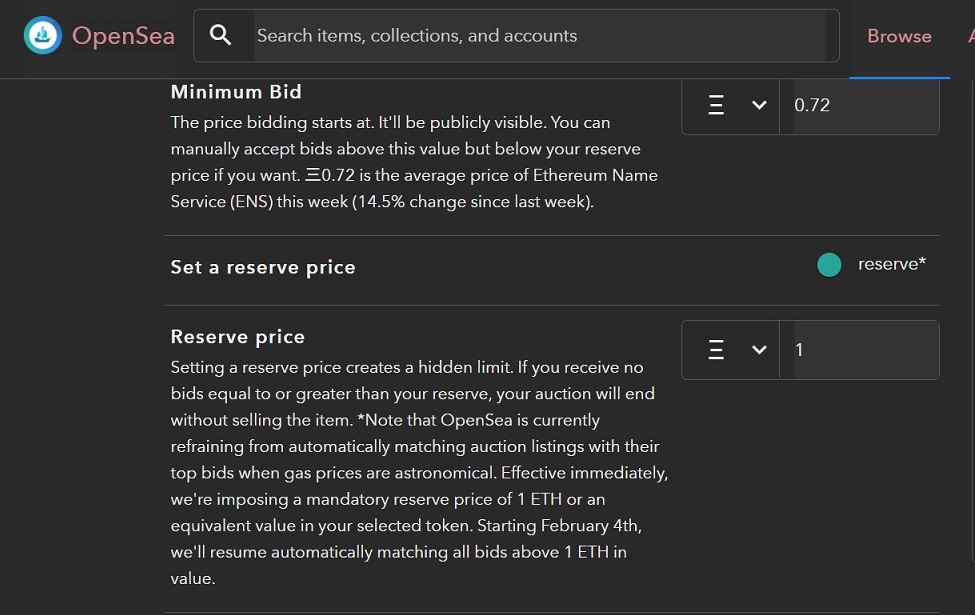Click the magnifying glass search icon
Screen dimensions: 975x615
coord(220,35)
